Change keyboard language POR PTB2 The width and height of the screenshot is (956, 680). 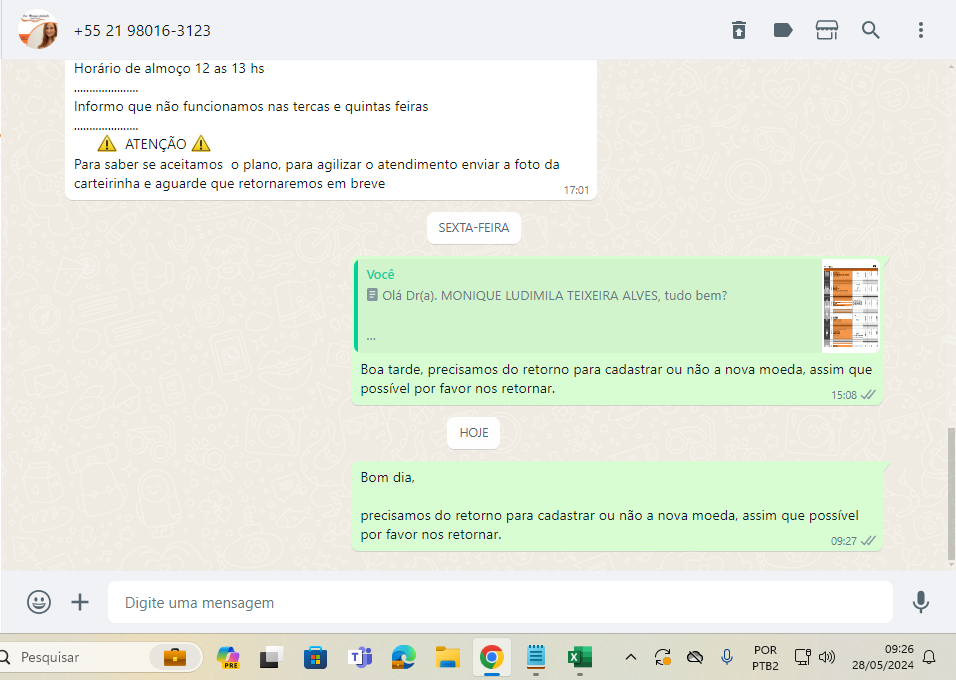[x=765, y=657]
